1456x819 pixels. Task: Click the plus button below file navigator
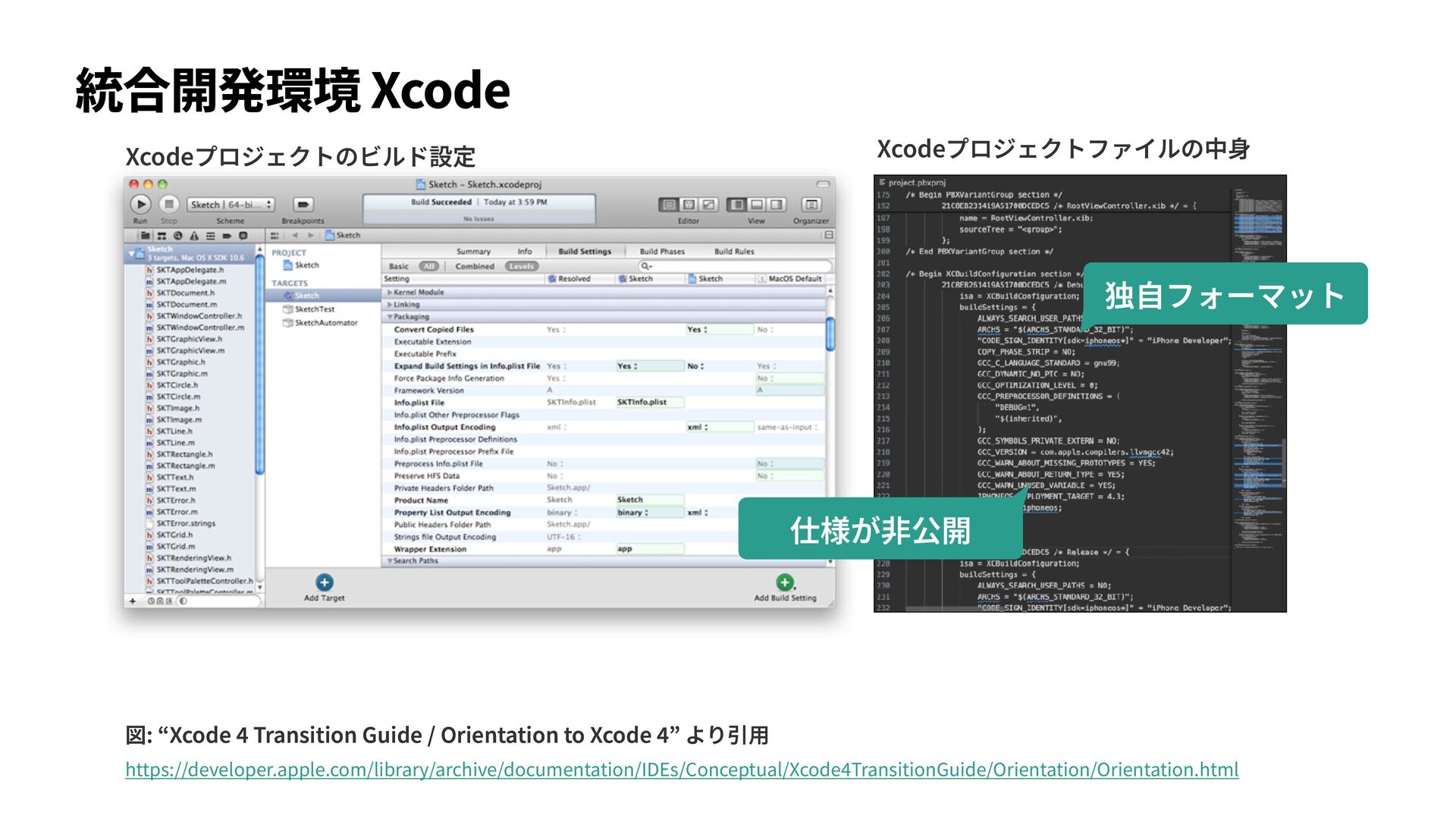(133, 601)
